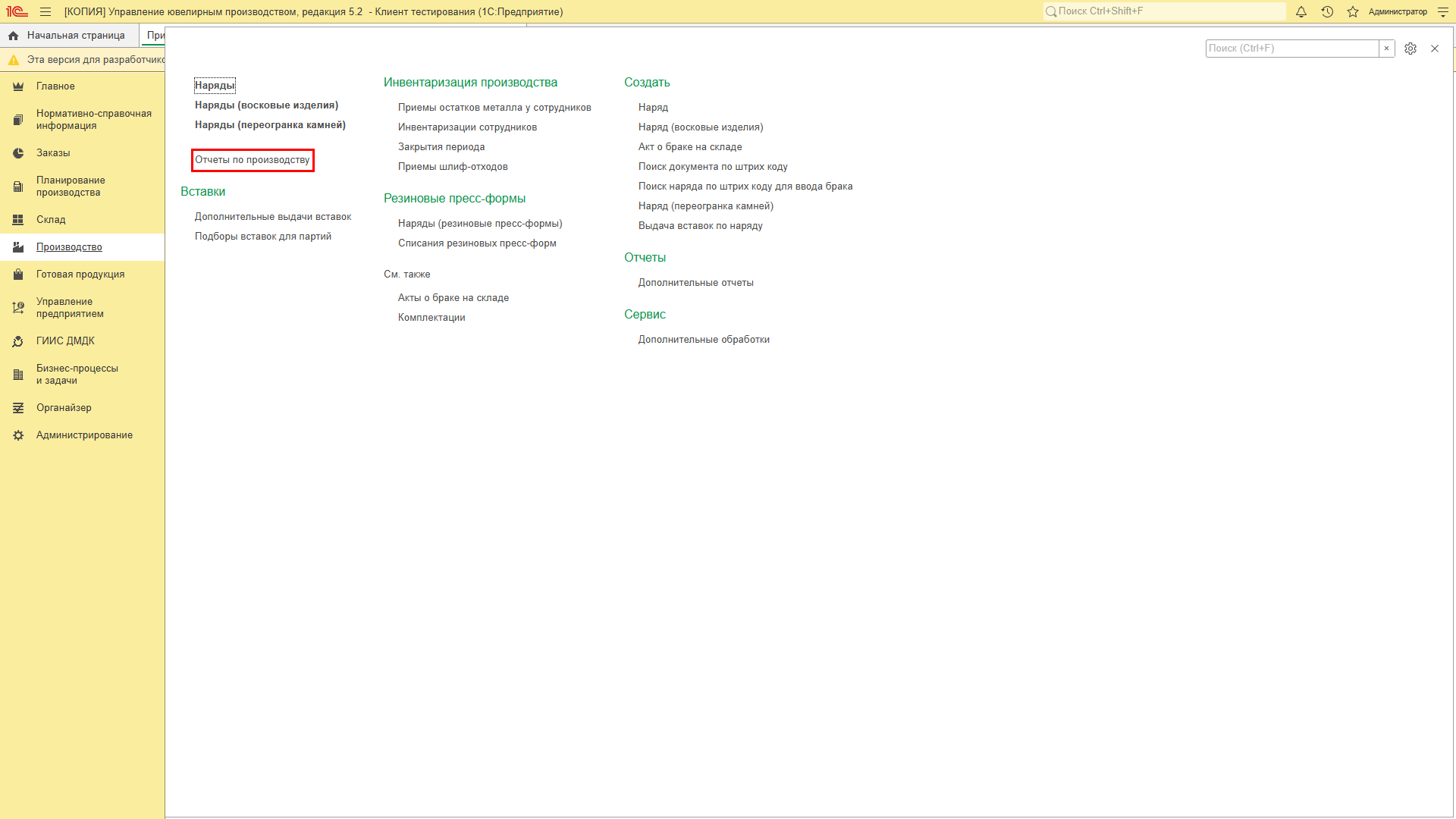Open Готовая продукция section
The width and height of the screenshot is (1456, 819).
[x=80, y=275]
